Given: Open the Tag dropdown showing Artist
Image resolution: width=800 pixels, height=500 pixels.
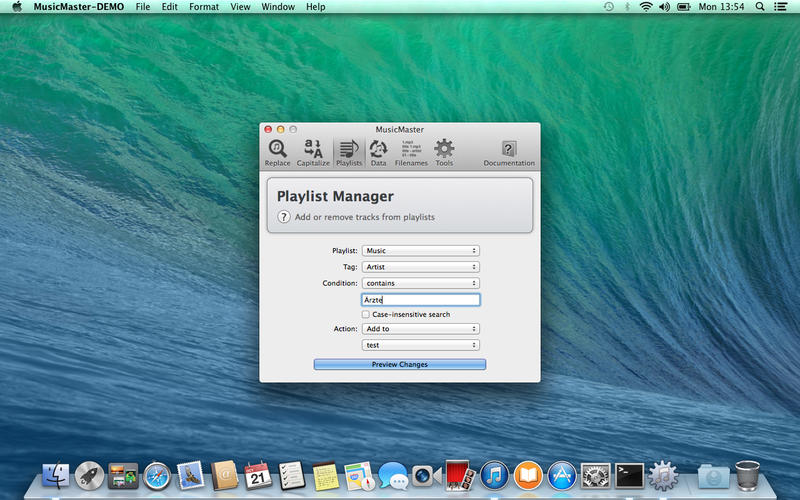Looking at the screenshot, I should click(x=421, y=267).
